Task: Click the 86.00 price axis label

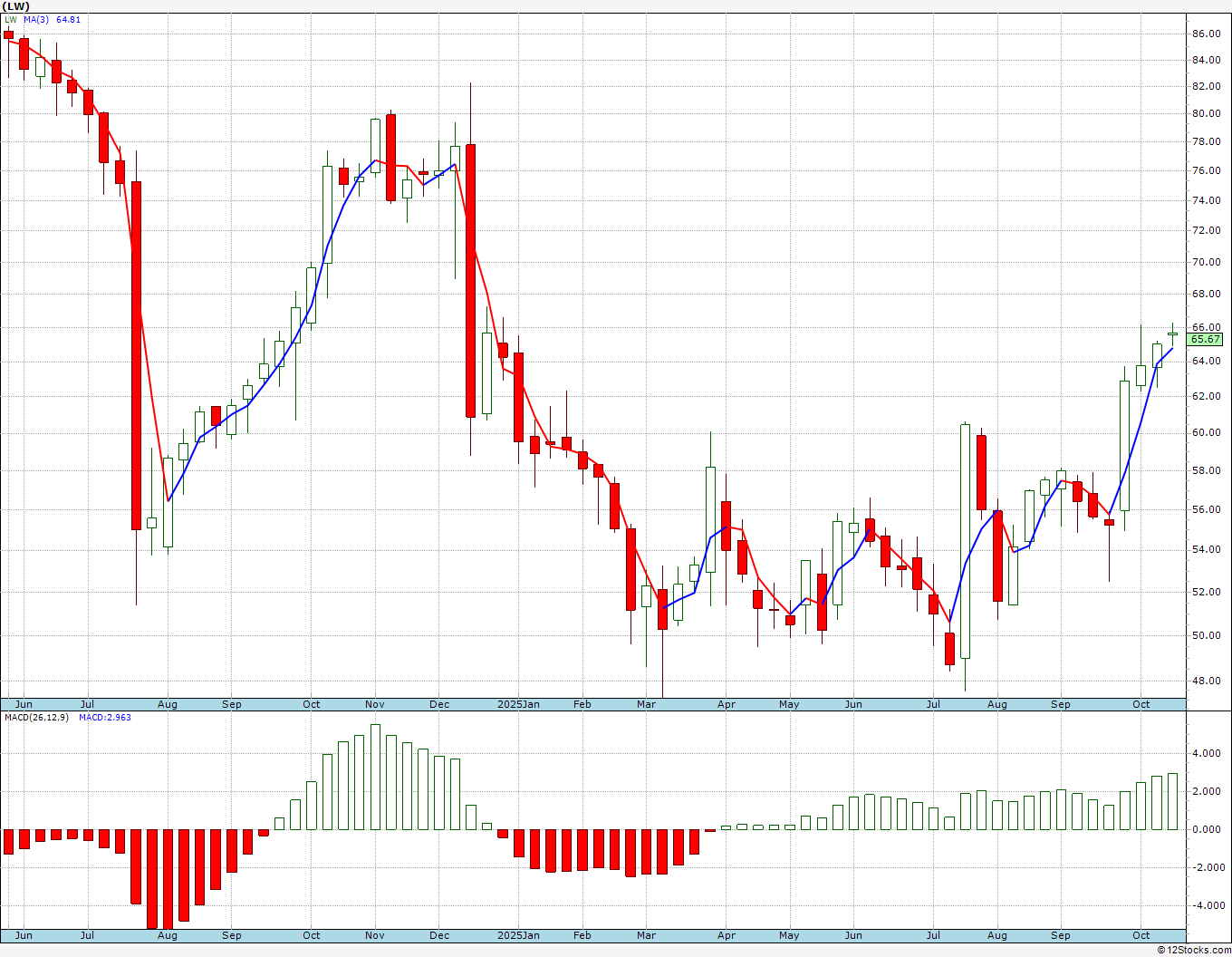Action: coord(1206,34)
